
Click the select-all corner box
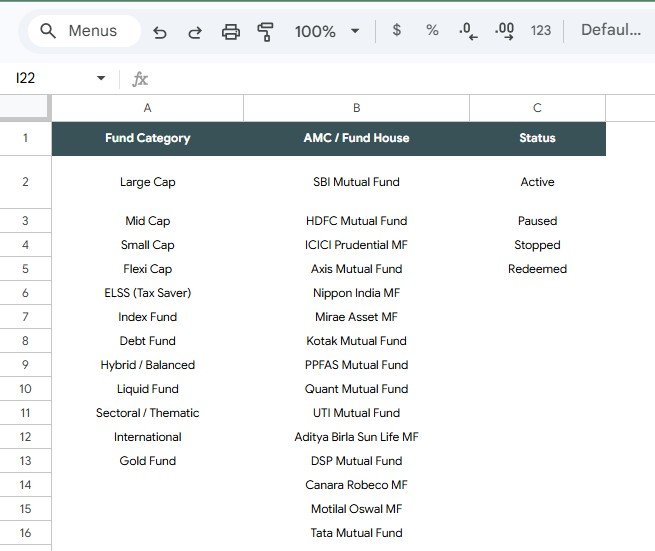point(25,108)
